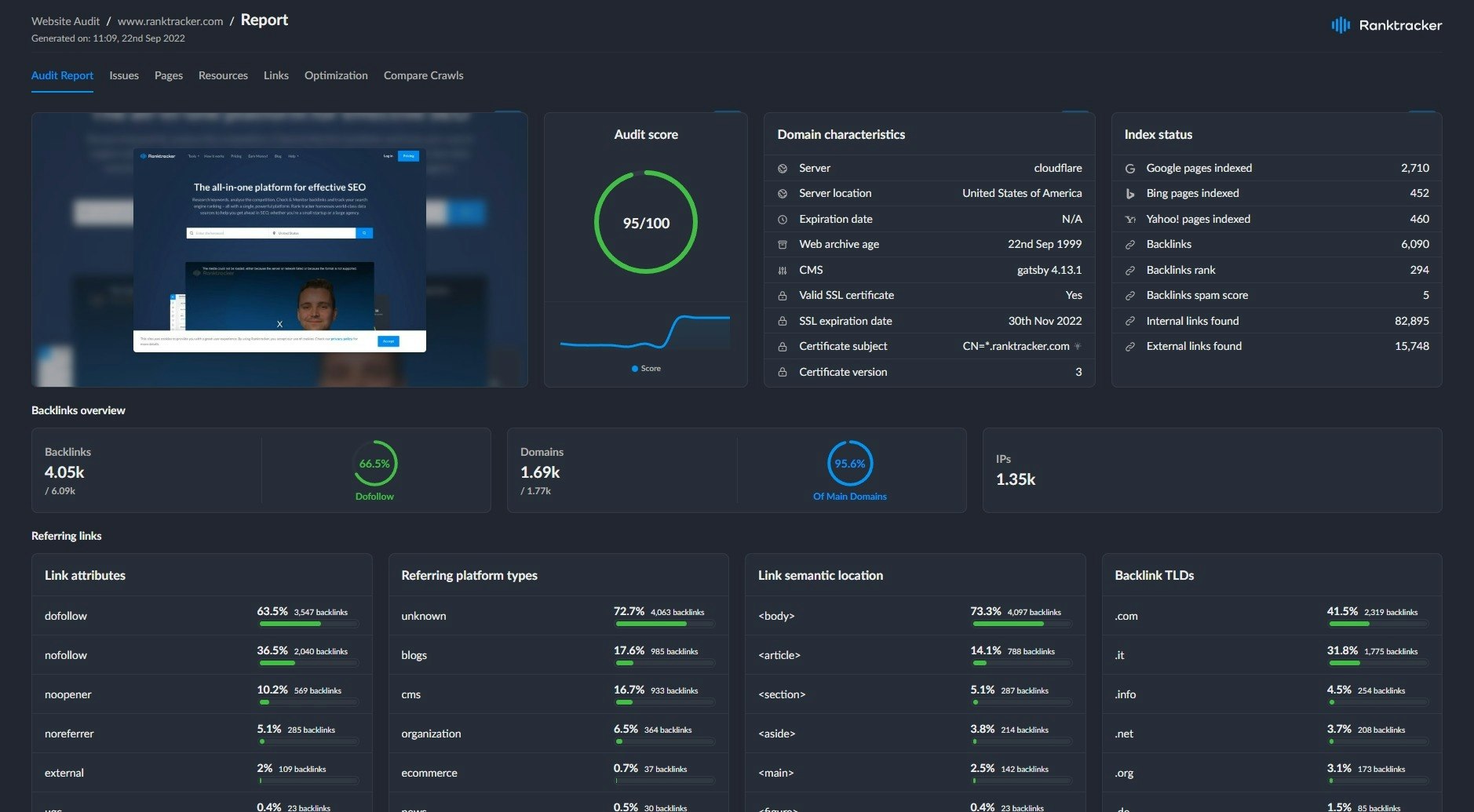Screen dimensions: 1474x812
Task: Click the Backlinks link icon
Action: [x=1130, y=245]
